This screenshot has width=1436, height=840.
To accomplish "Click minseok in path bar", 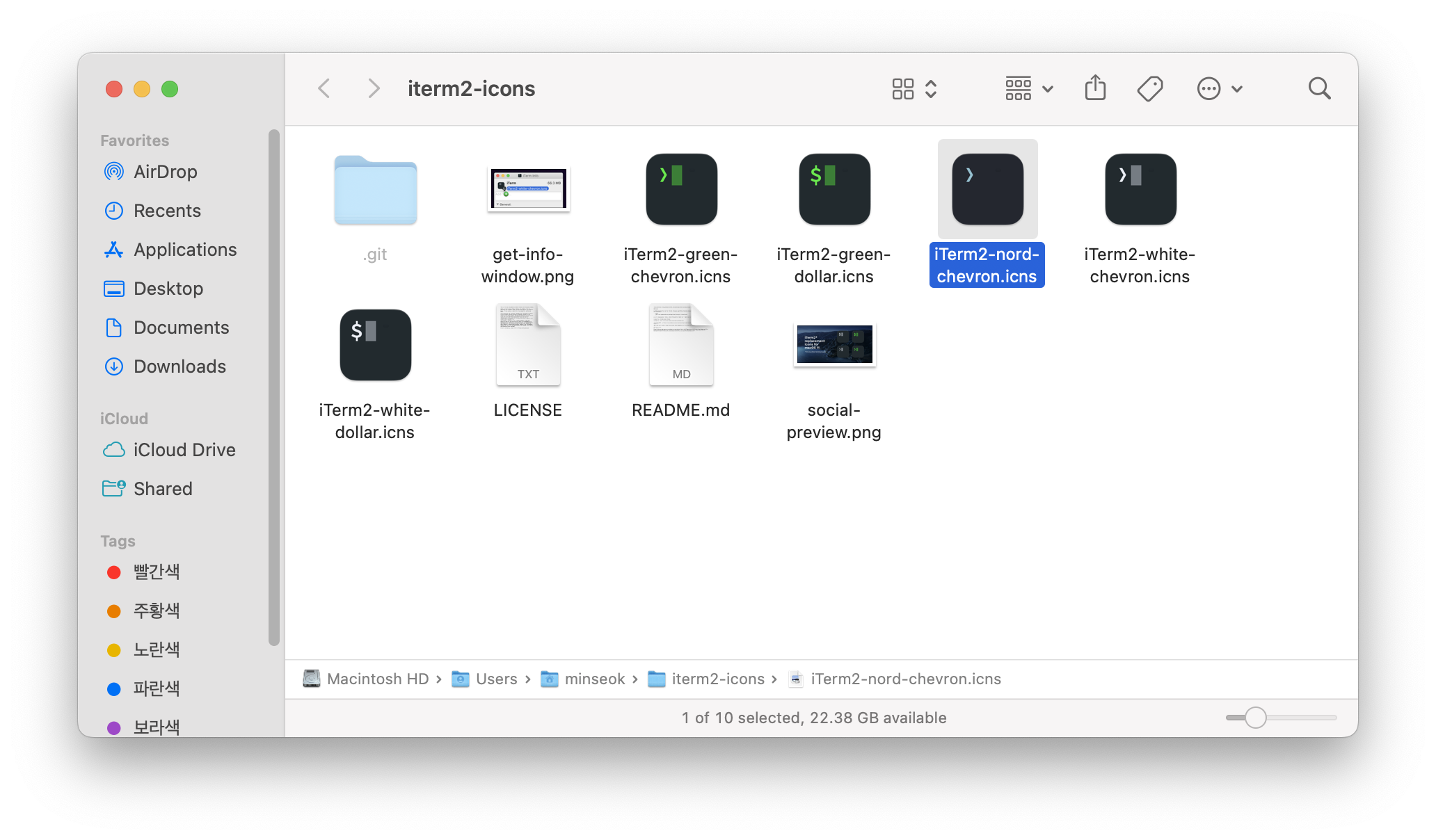I will (583, 679).
